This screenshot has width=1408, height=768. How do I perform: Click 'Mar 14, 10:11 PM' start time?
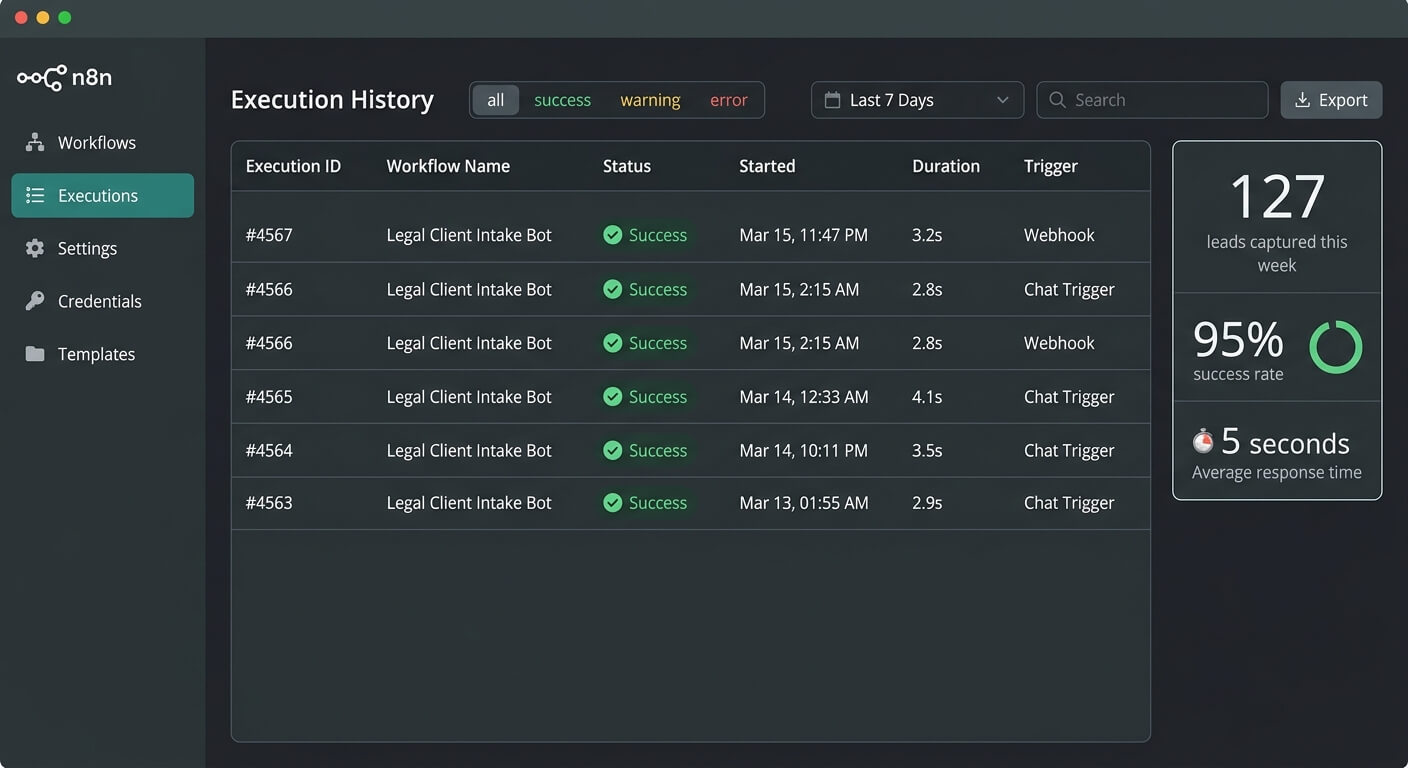point(803,450)
